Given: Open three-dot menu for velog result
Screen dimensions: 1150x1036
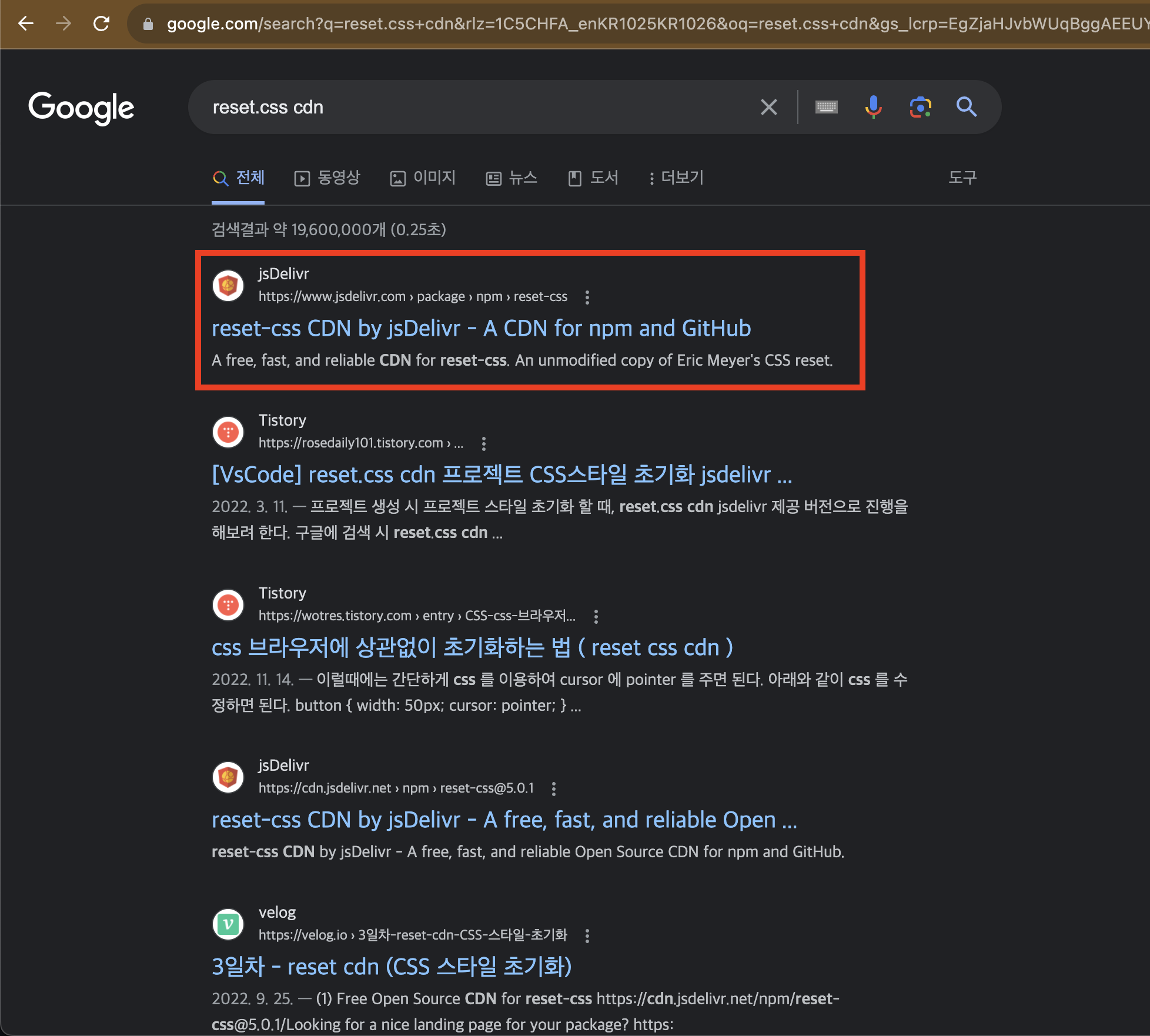Looking at the screenshot, I should 587,935.
